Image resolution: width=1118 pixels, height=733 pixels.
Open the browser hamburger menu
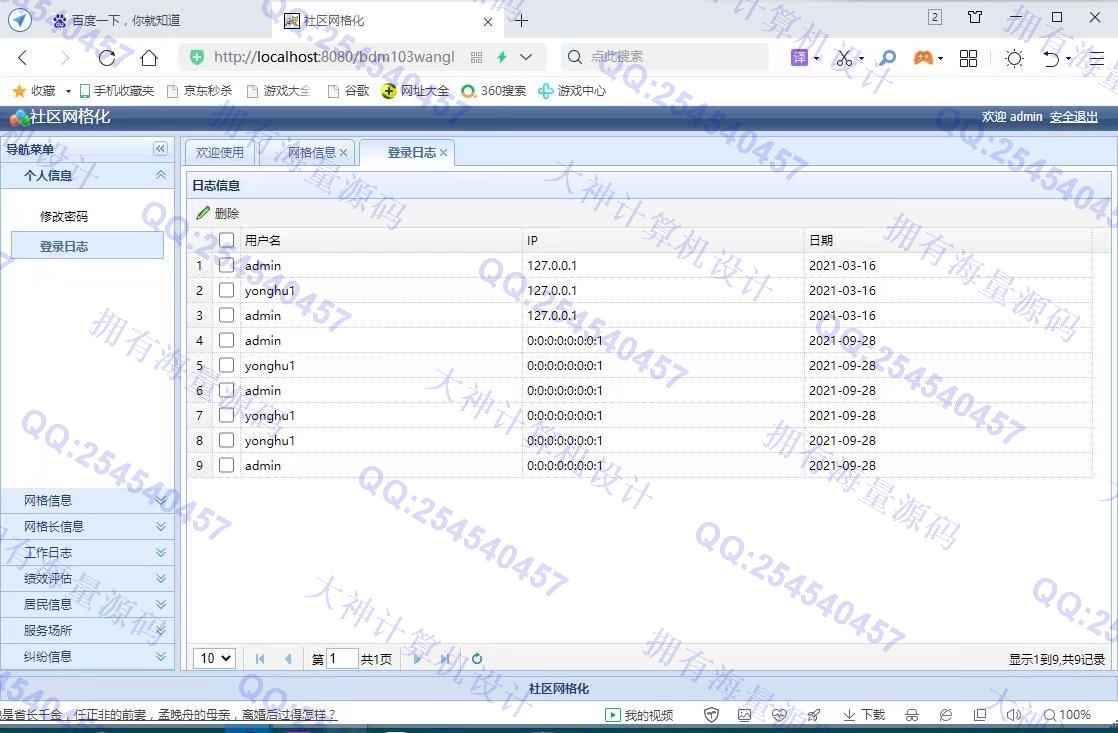[1097, 58]
